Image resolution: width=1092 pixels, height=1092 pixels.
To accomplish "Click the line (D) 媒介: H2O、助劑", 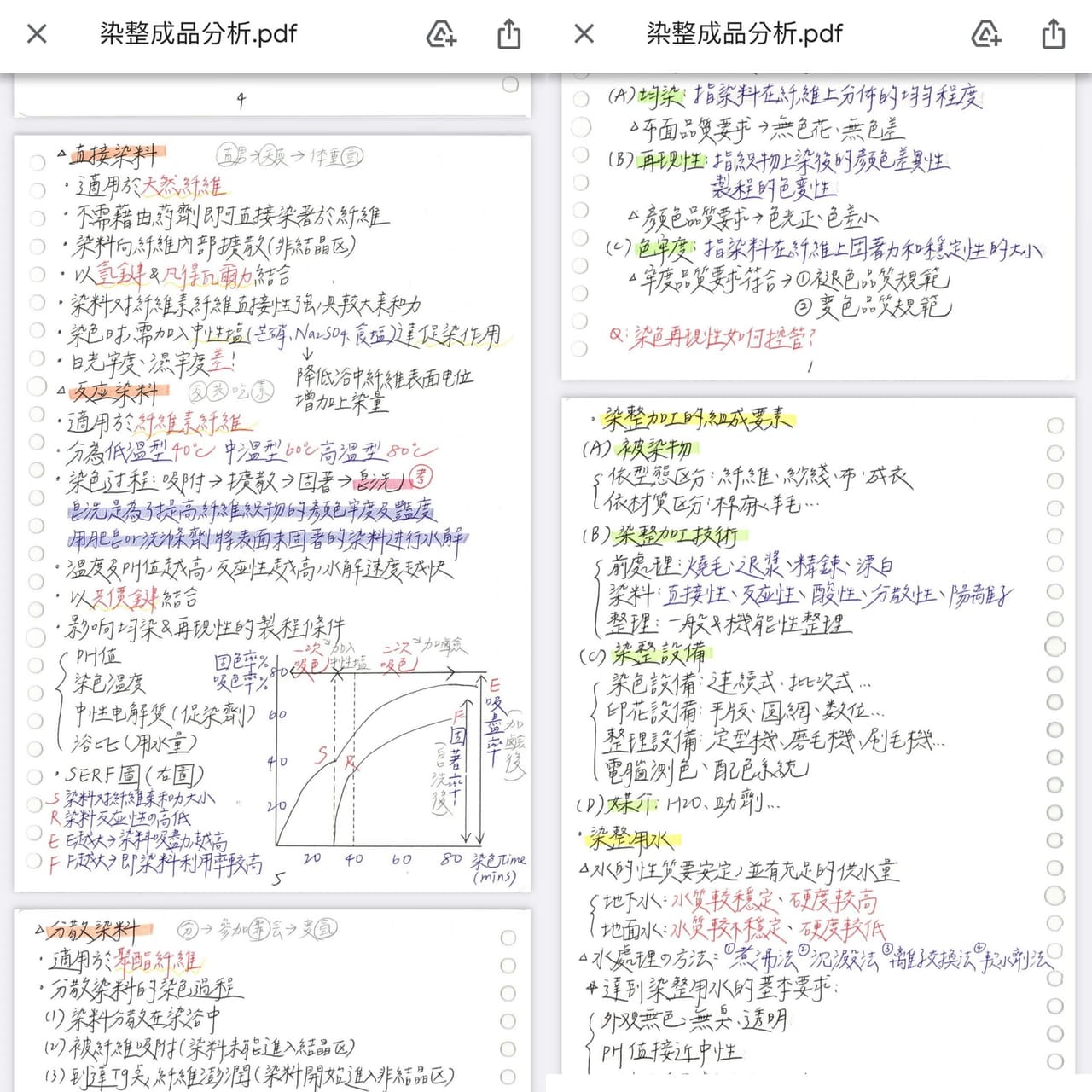I will 679,804.
